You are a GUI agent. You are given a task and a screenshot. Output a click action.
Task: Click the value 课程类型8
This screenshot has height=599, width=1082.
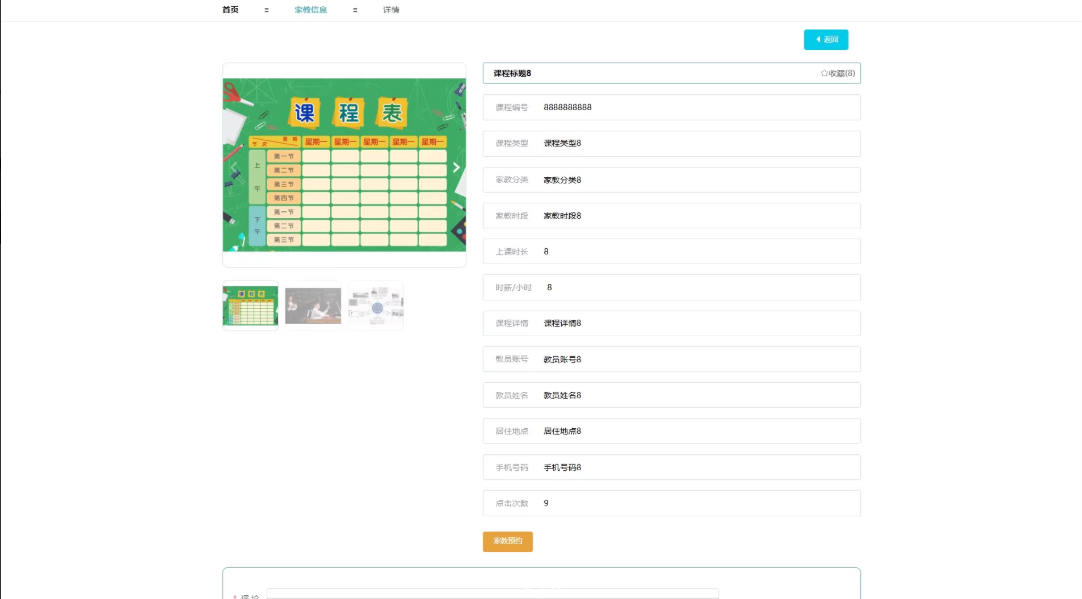(562, 144)
